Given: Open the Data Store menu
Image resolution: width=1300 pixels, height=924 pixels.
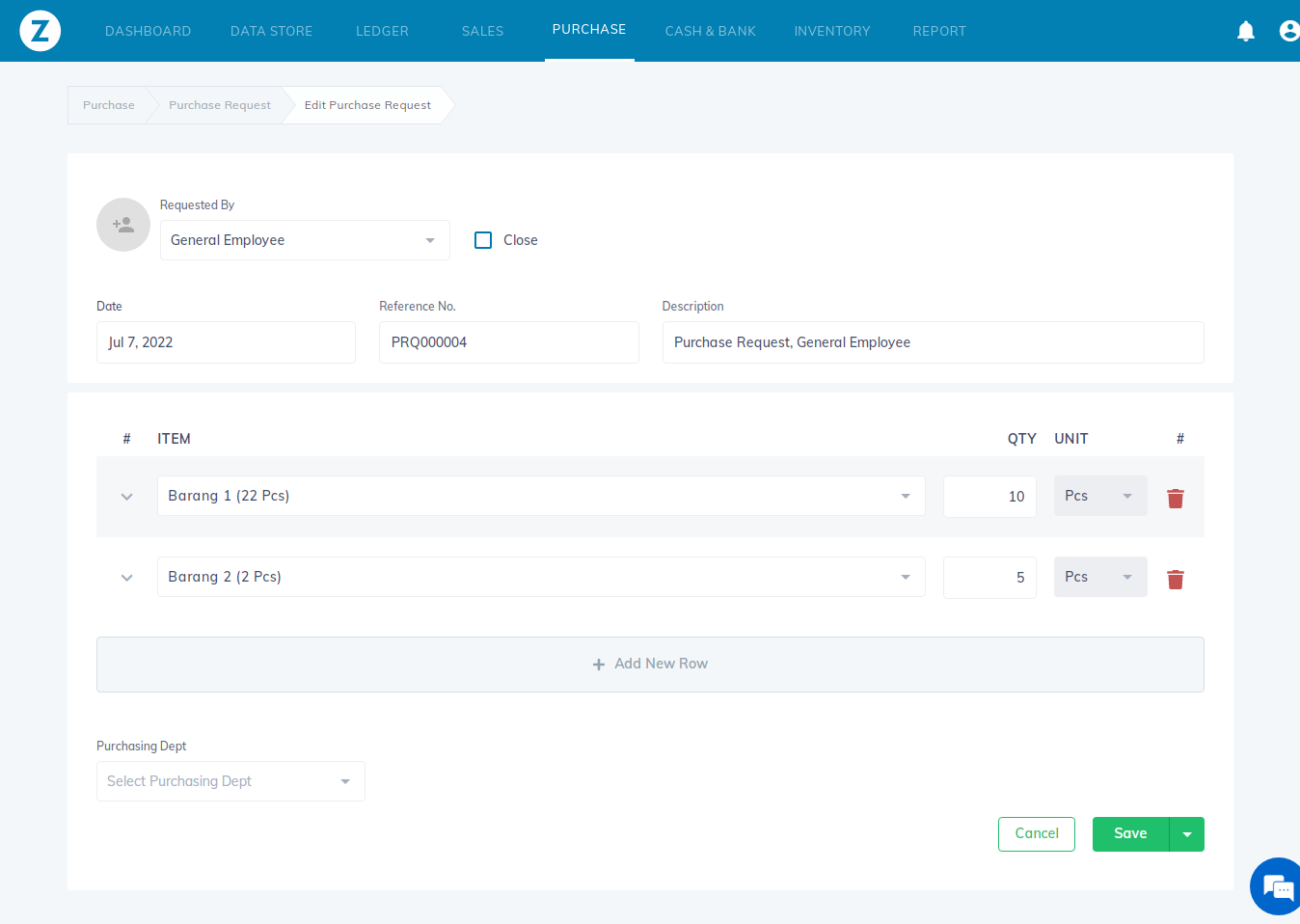Looking at the screenshot, I should [271, 31].
